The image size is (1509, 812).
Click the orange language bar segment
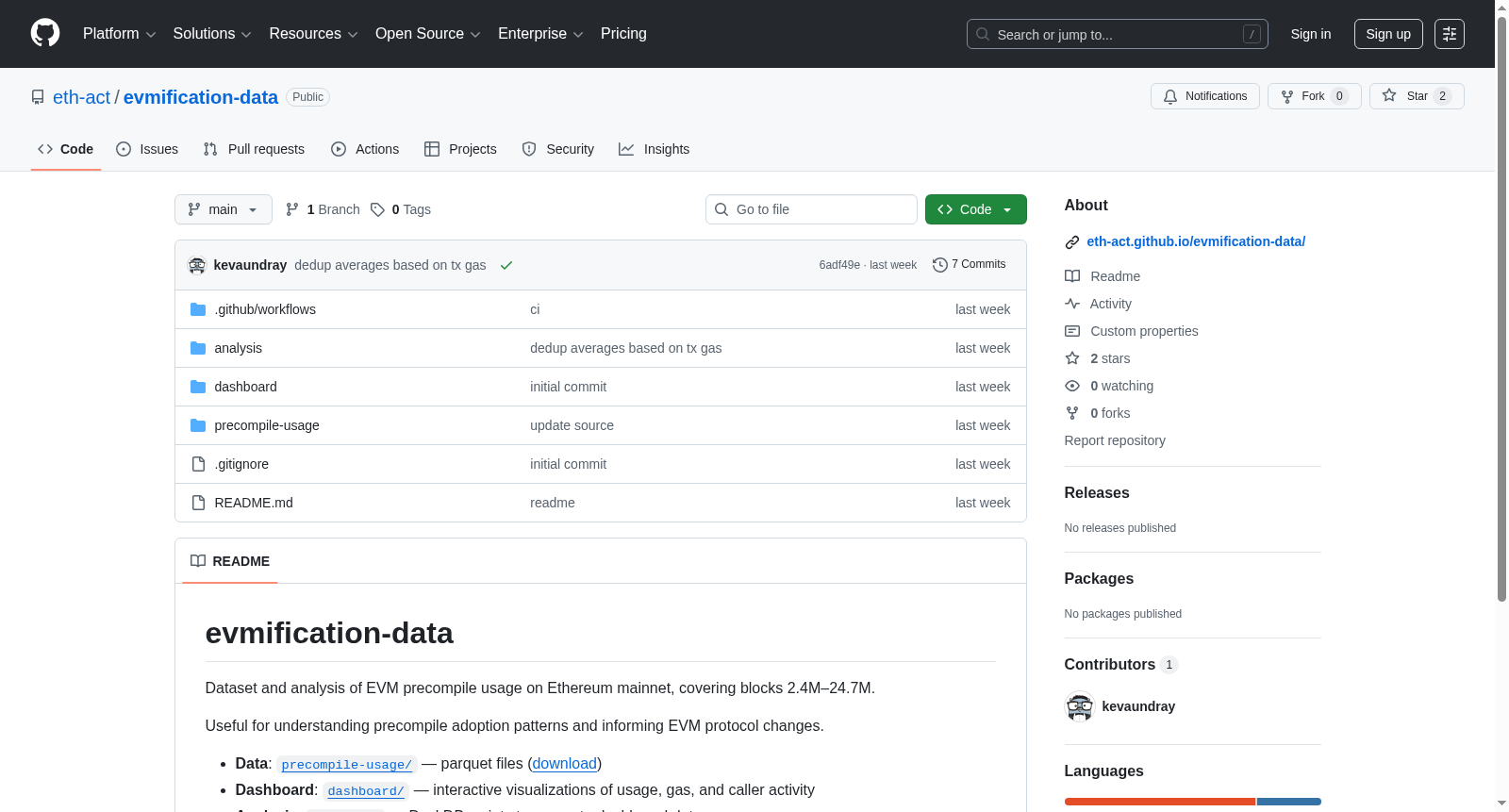[1160, 802]
